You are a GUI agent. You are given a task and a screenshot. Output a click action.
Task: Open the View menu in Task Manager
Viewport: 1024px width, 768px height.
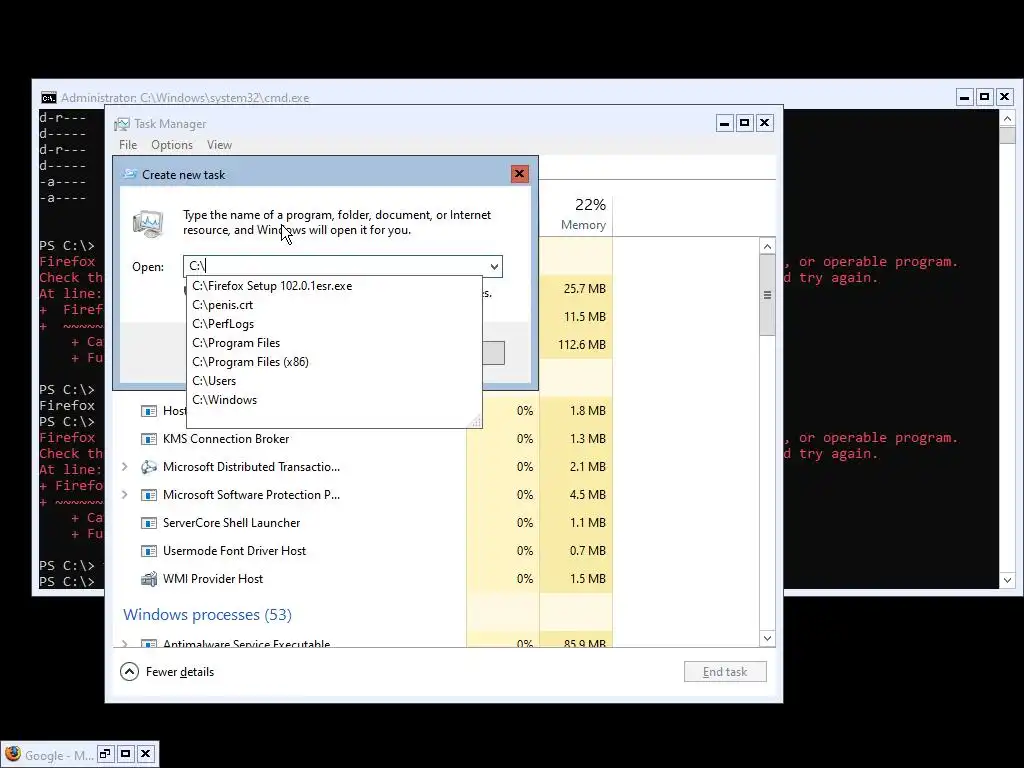pos(219,145)
